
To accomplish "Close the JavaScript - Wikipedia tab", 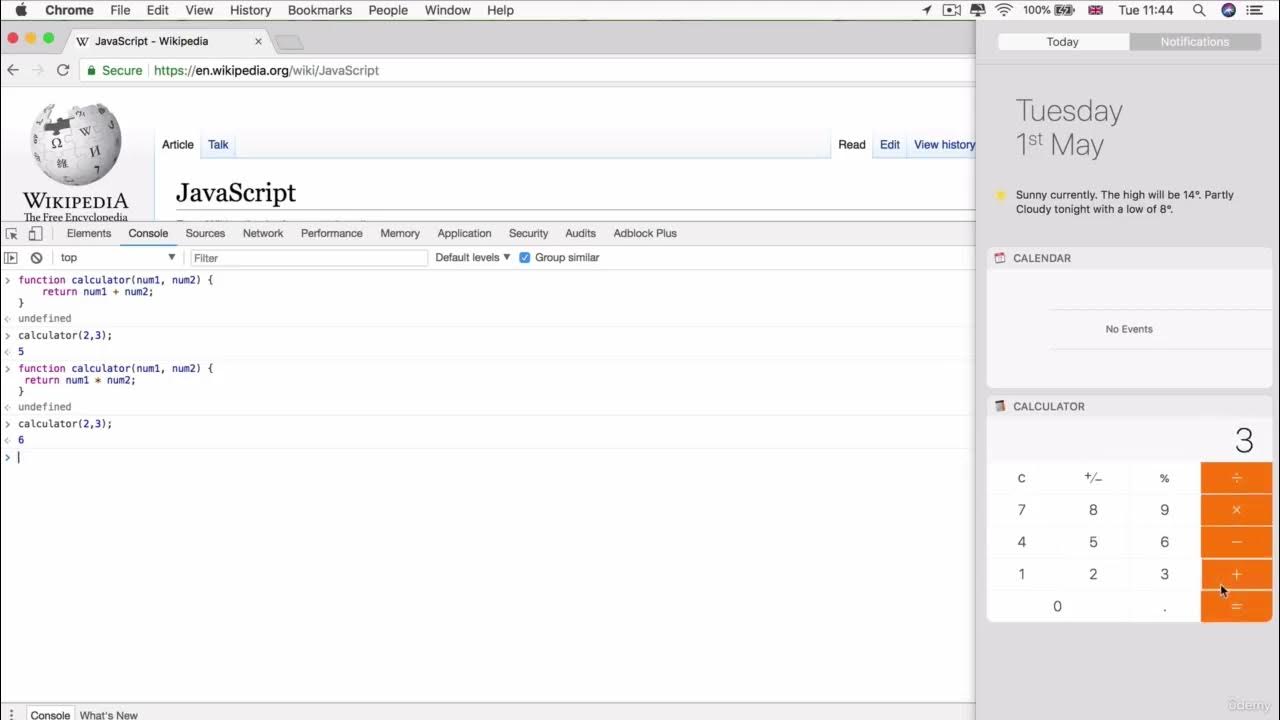I will pyautogui.click(x=258, y=41).
